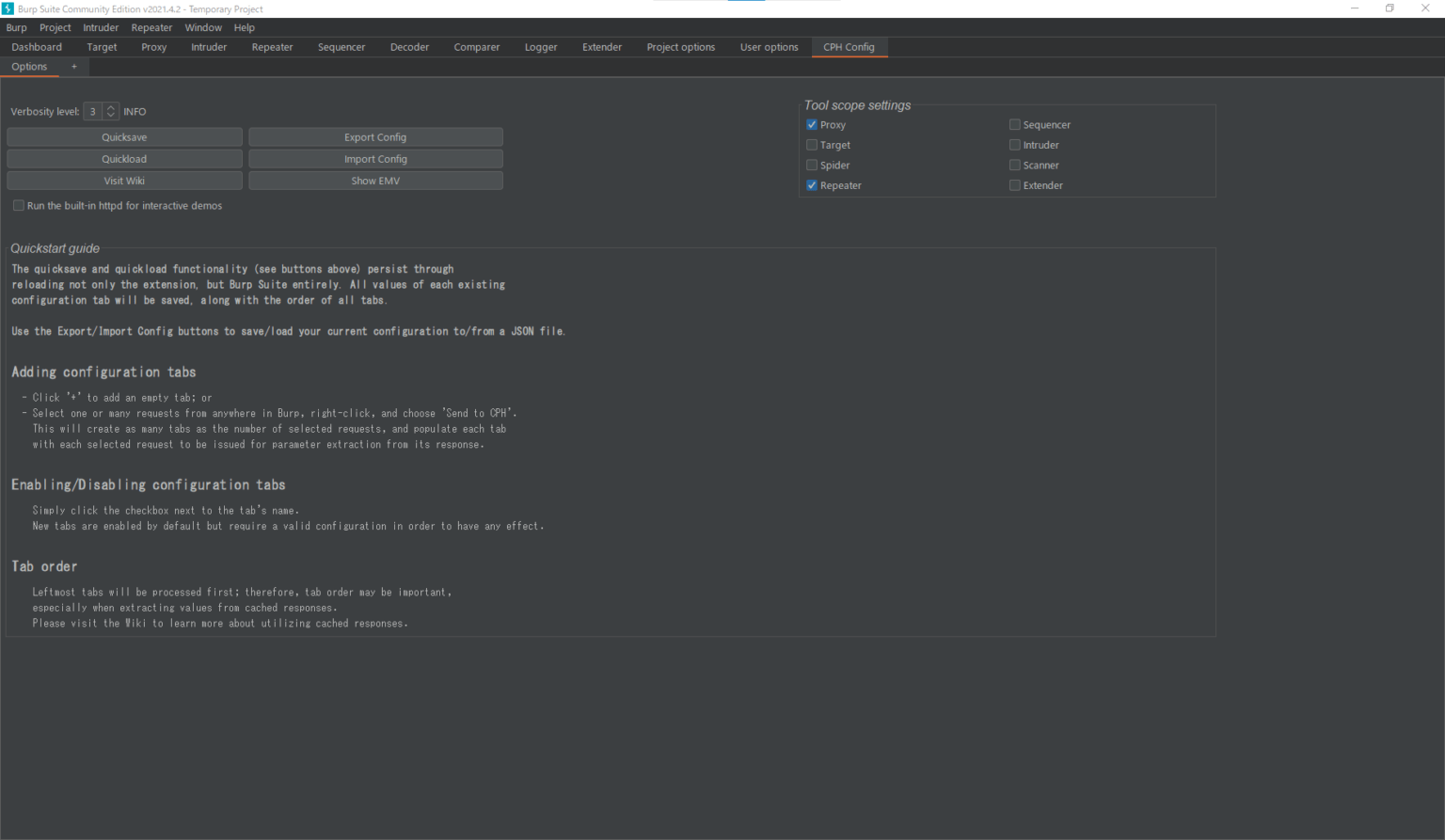The height and width of the screenshot is (840, 1445).
Task: Enable the Extender tool scope checkbox
Action: [x=1015, y=185]
